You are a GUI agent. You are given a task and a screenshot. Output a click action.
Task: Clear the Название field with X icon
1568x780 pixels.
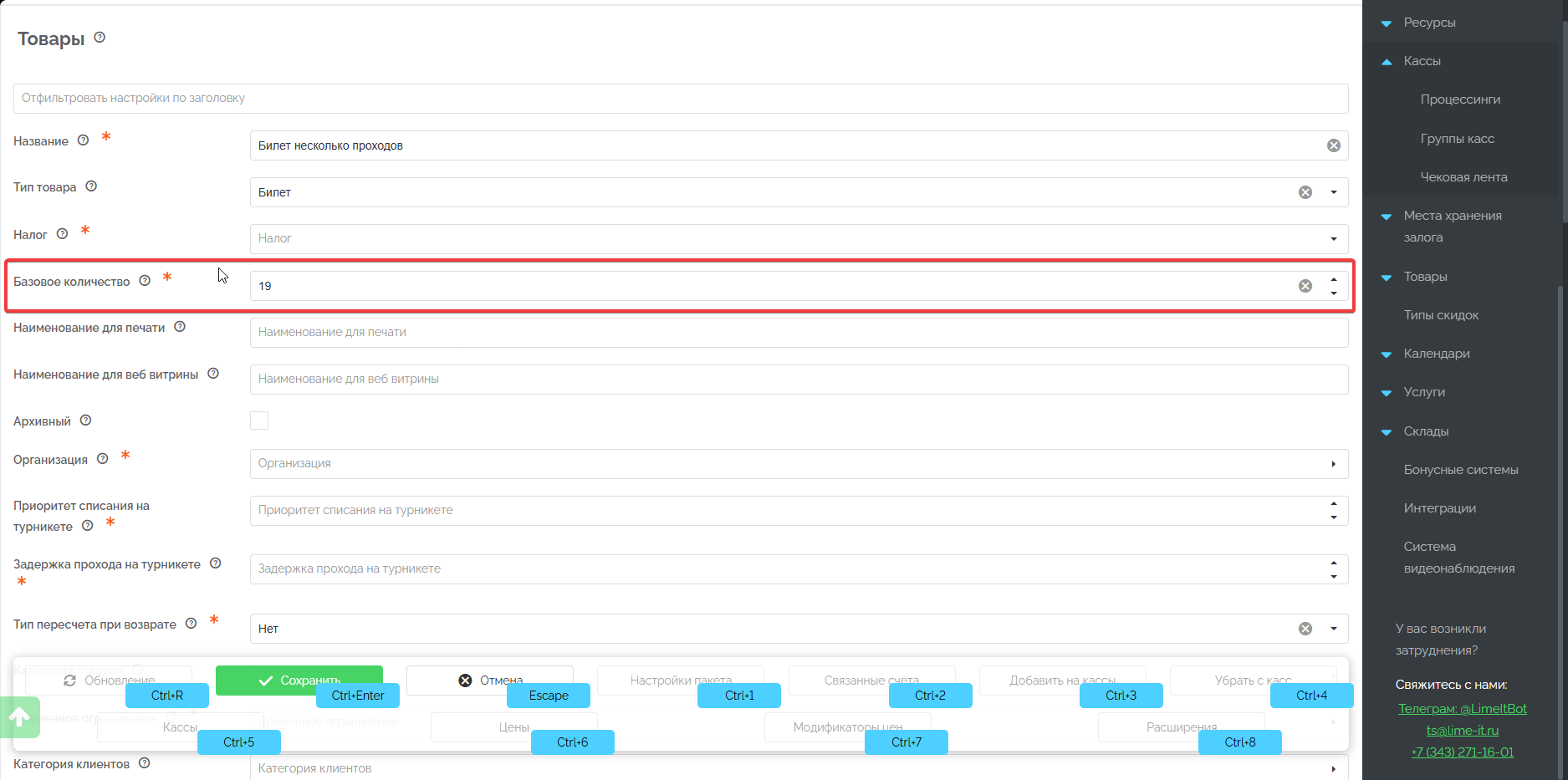point(1333,145)
